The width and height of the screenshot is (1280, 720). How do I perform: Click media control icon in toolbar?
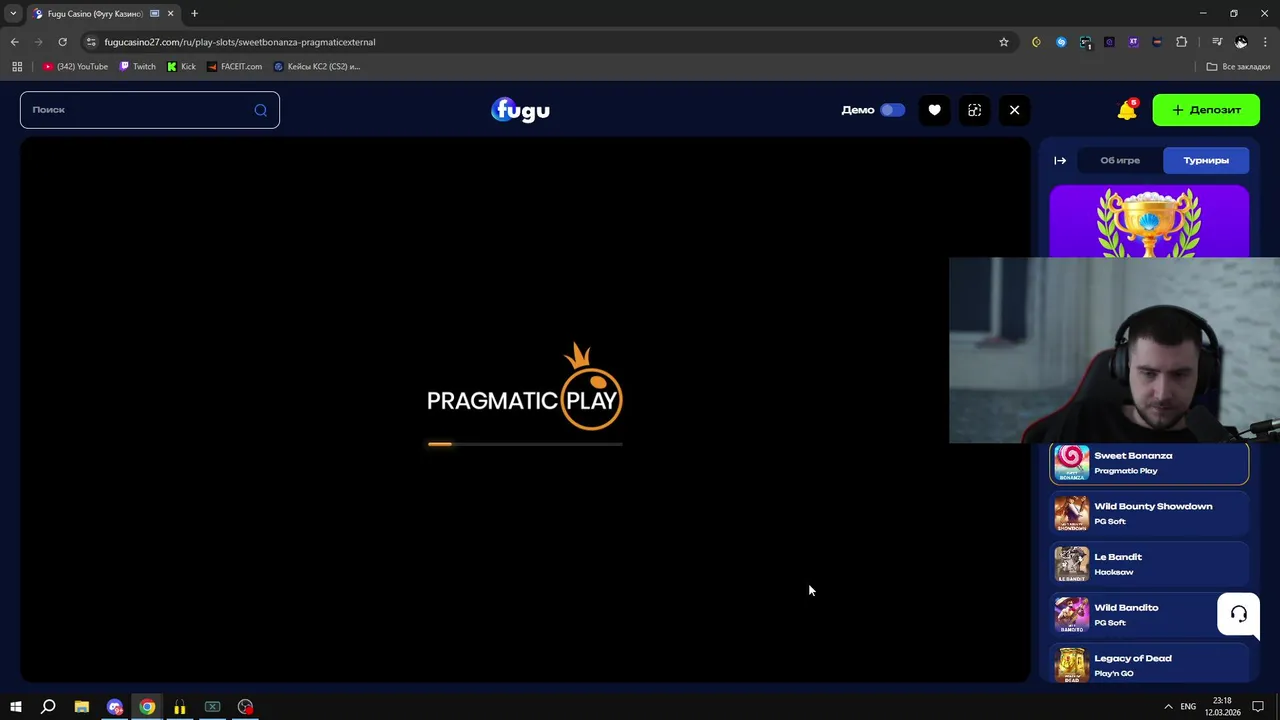pyautogui.click(x=1217, y=42)
